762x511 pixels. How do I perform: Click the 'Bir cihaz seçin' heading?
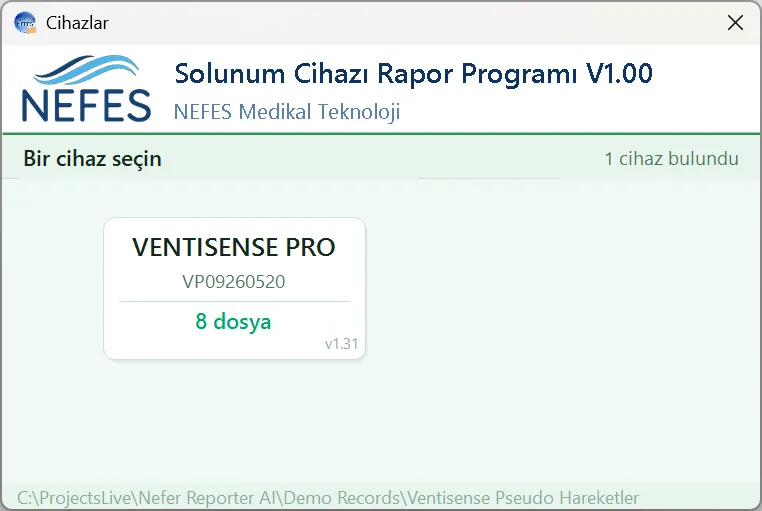pyautogui.click(x=92, y=159)
